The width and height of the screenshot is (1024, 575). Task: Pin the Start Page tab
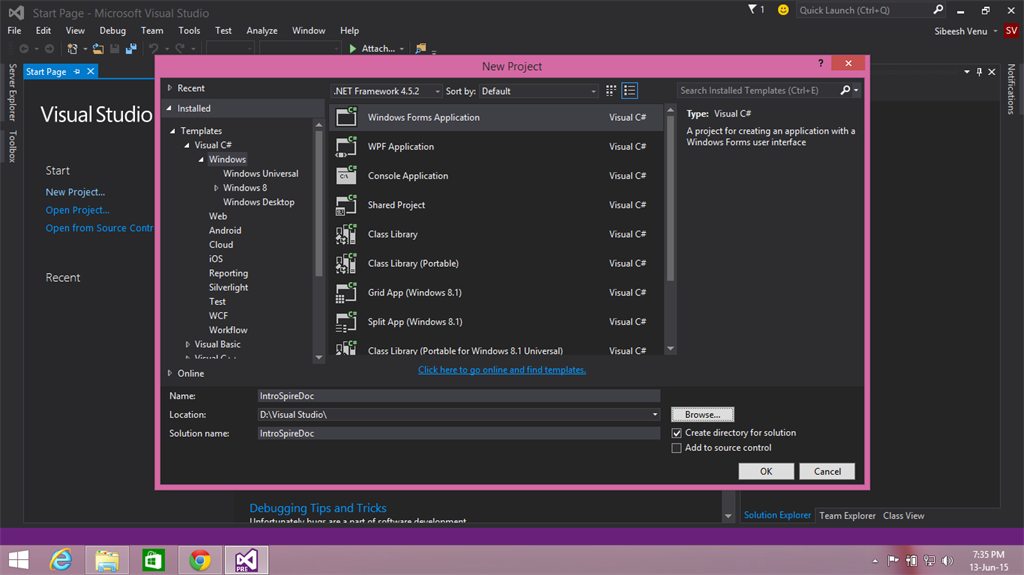pyautogui.click(x=77, y=71)
